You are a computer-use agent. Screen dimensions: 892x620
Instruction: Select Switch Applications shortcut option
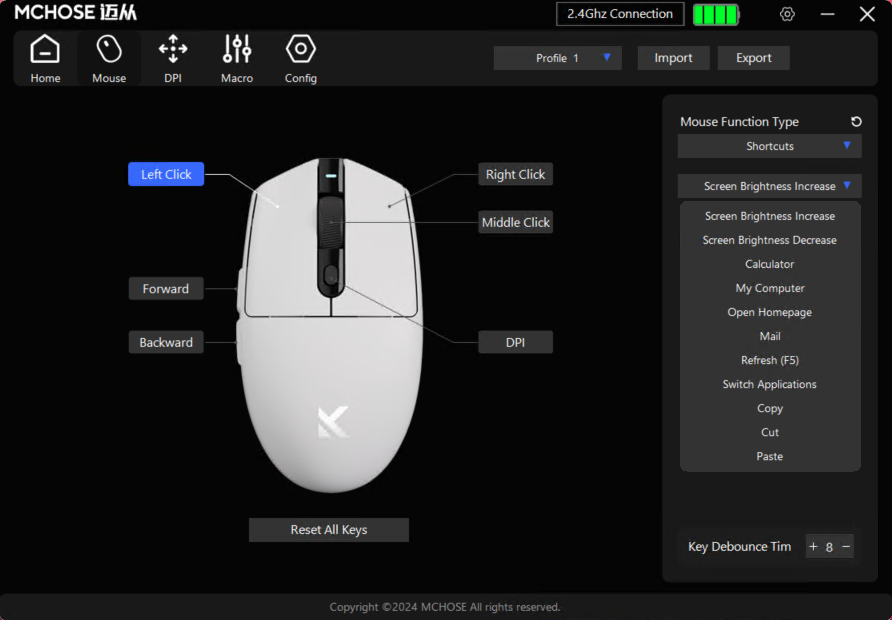point(769,384)
